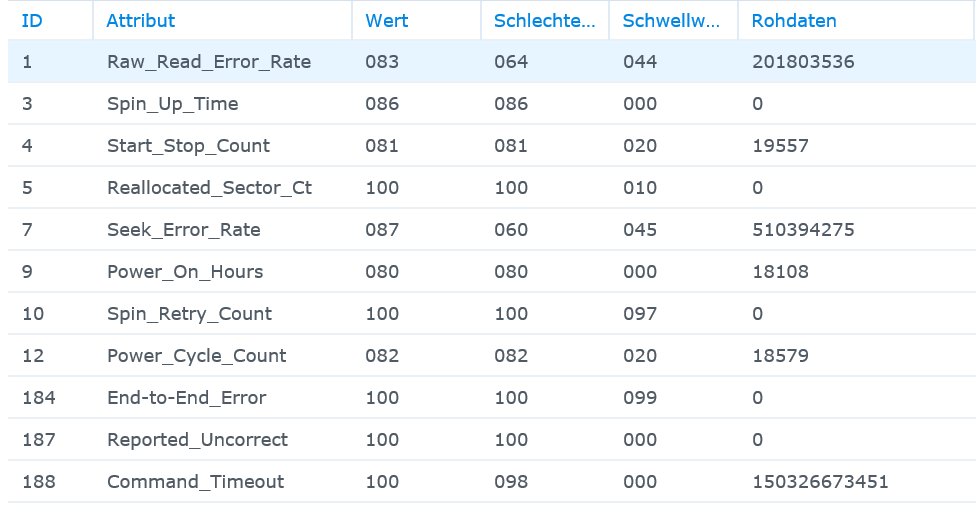Select the Seek_Error_Rate row
Screen dimensions: 976x505
pyautogui.click(x=492, y=230)
